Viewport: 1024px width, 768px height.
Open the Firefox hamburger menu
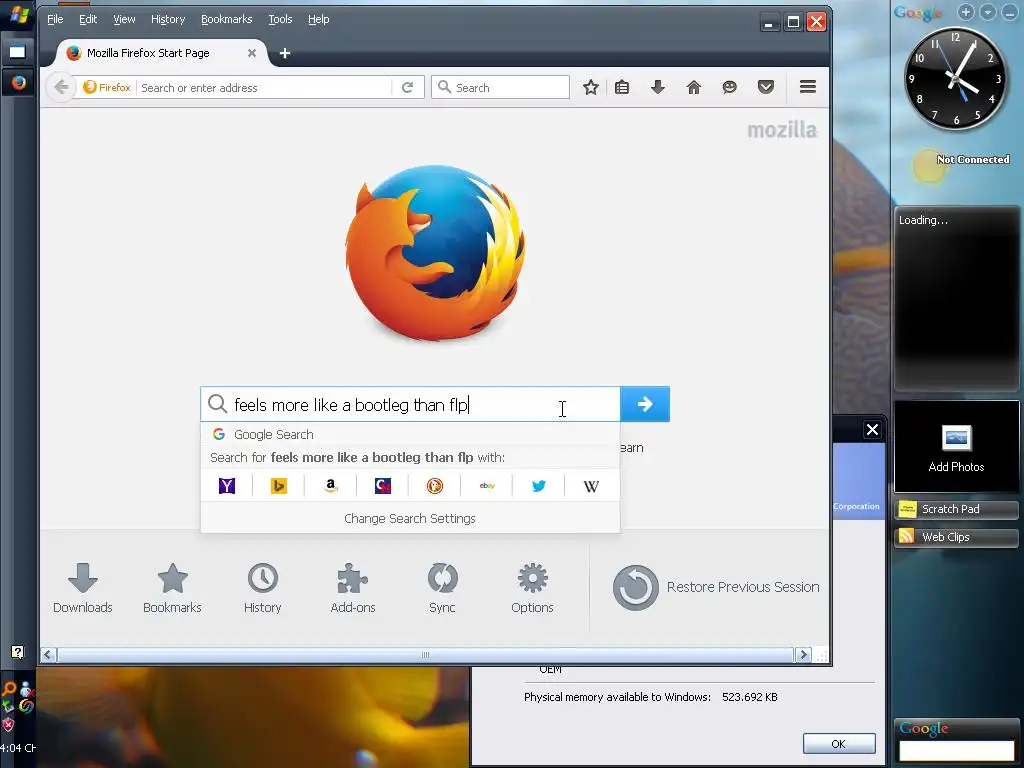tap(808, 87)
